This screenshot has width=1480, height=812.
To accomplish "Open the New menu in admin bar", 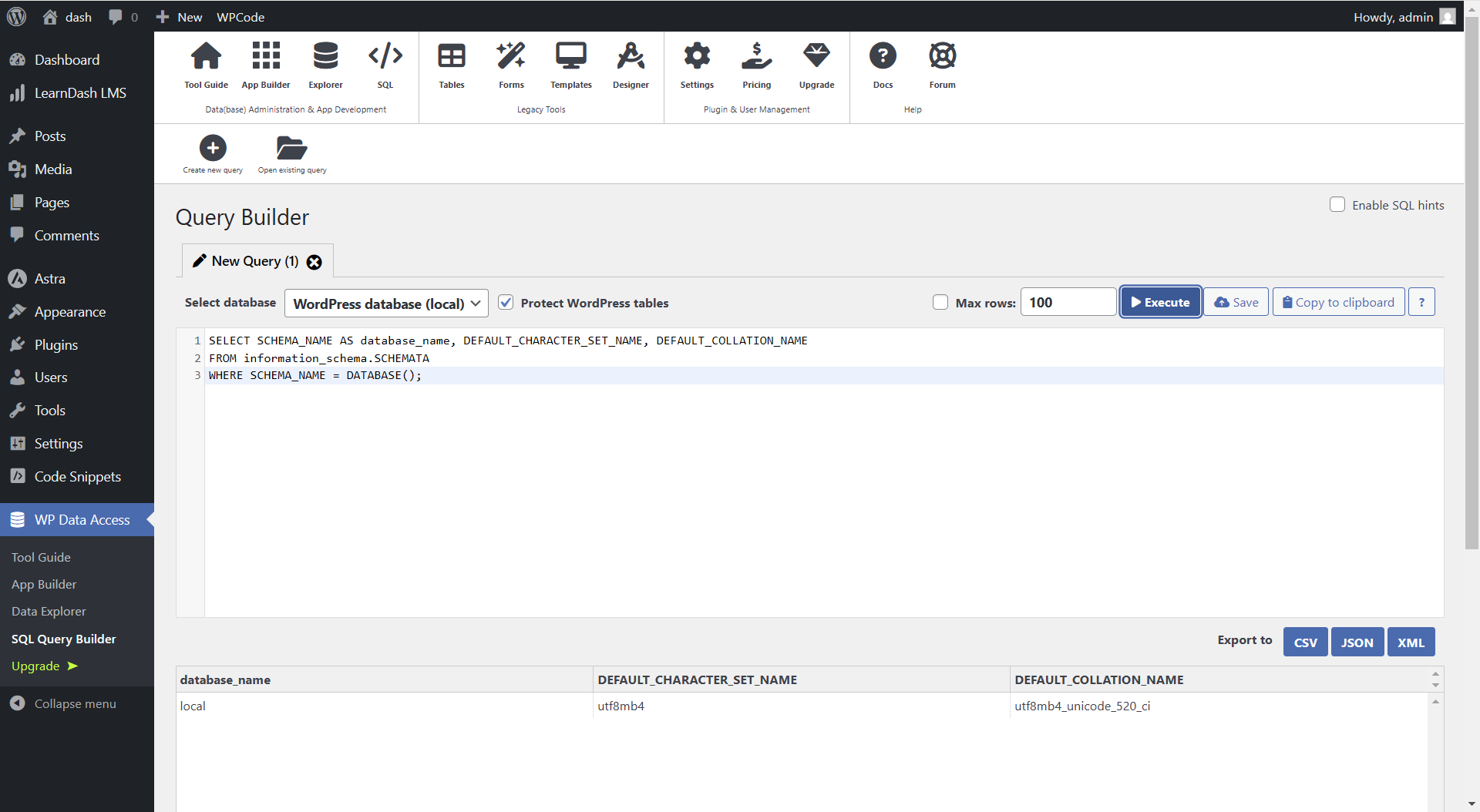I will click(x=180, y=17).
